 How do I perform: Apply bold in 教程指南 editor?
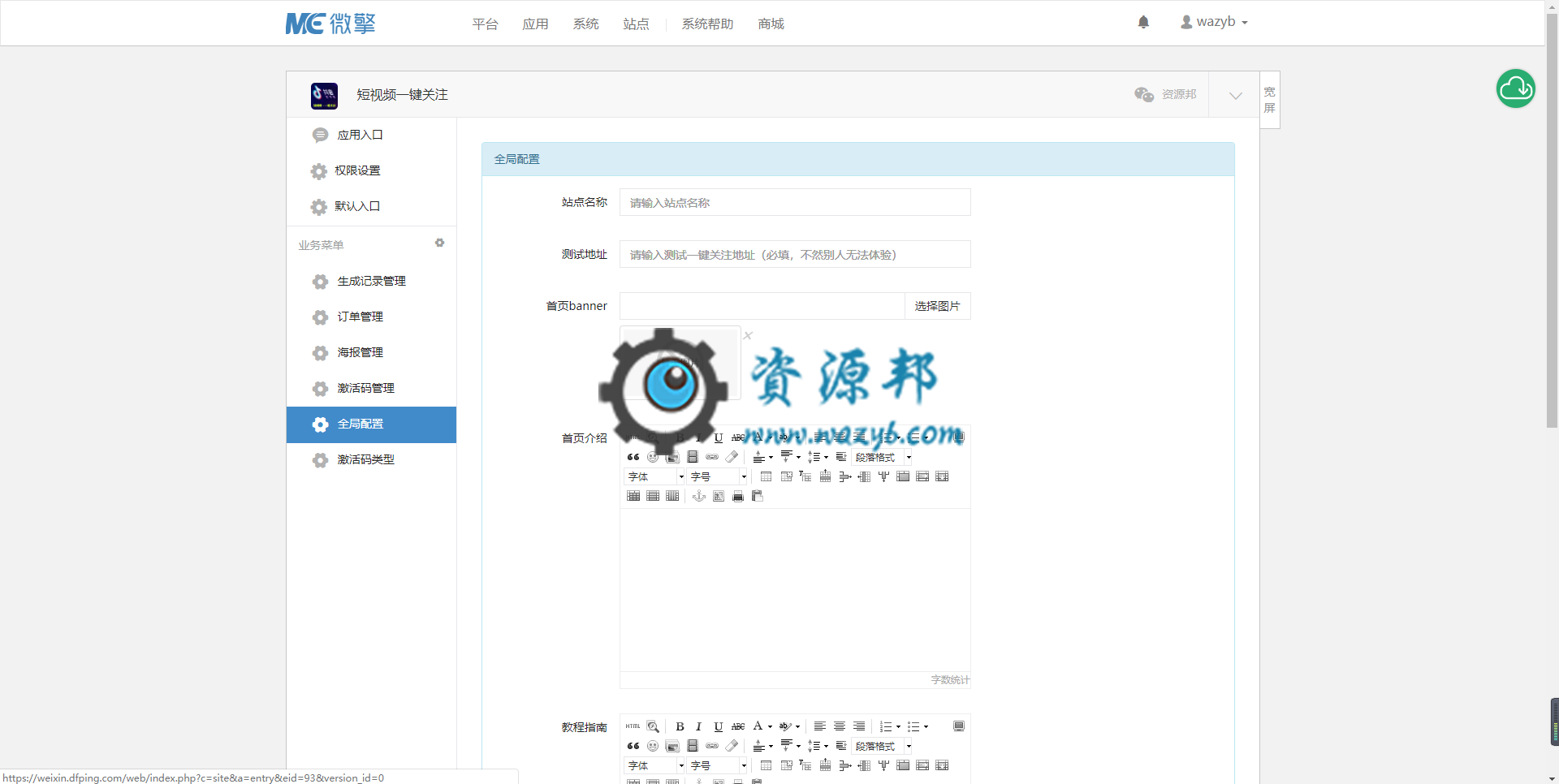[x=680, y=726]
